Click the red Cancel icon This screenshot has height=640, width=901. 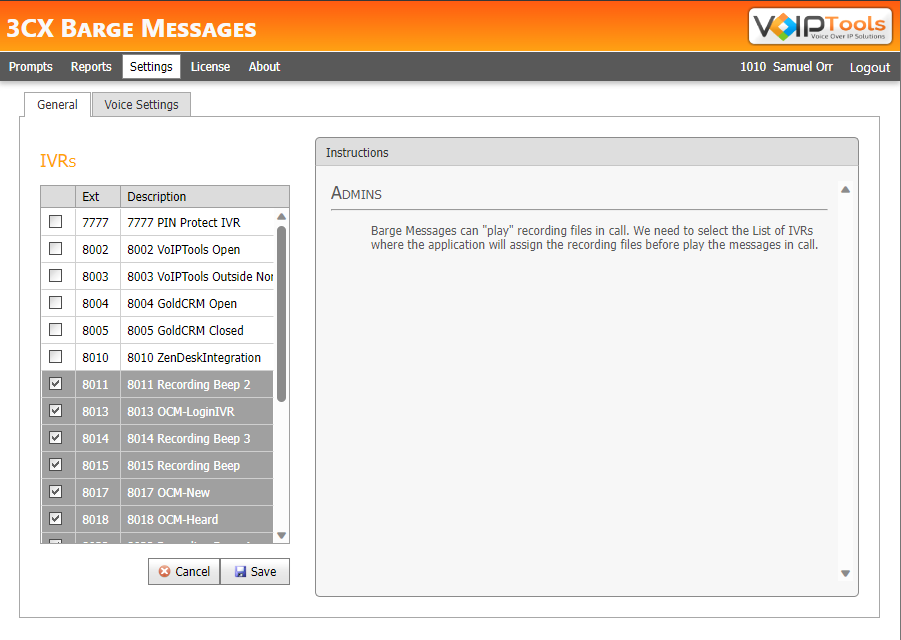[x=164, y=571]
